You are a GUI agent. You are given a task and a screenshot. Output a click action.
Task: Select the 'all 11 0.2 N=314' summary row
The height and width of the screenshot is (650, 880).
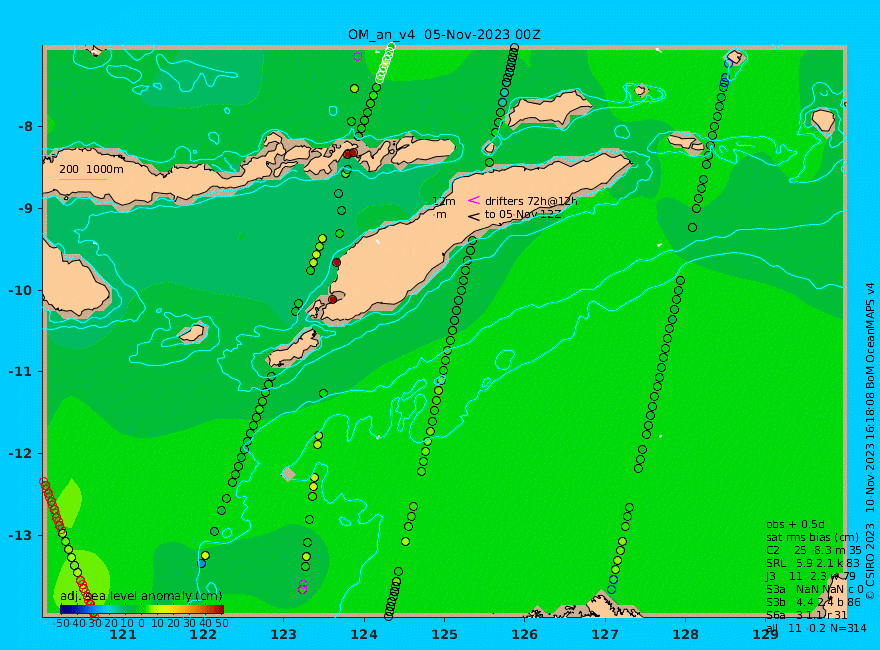816,628
